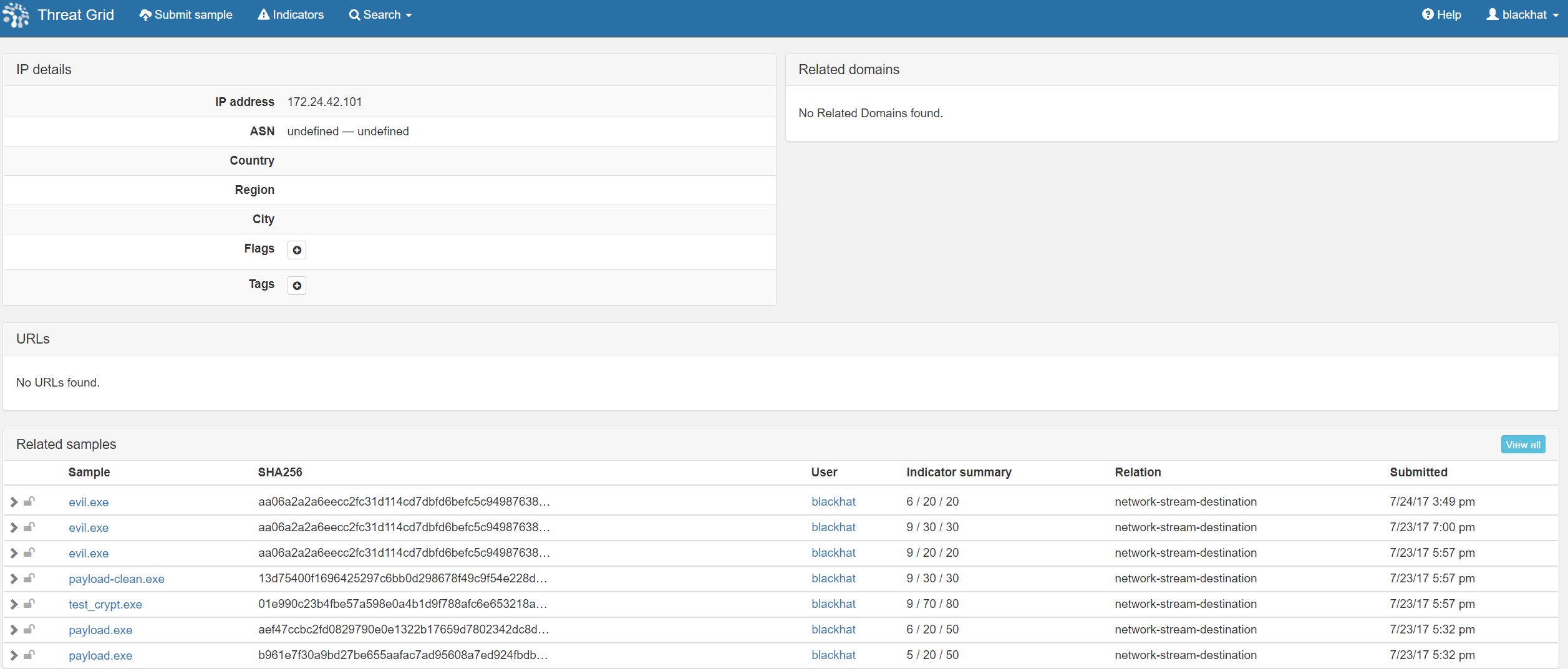Screen dimensions: 1568x669
Task: Open the payload-clean.exe sample link
Action: point(117,579)
